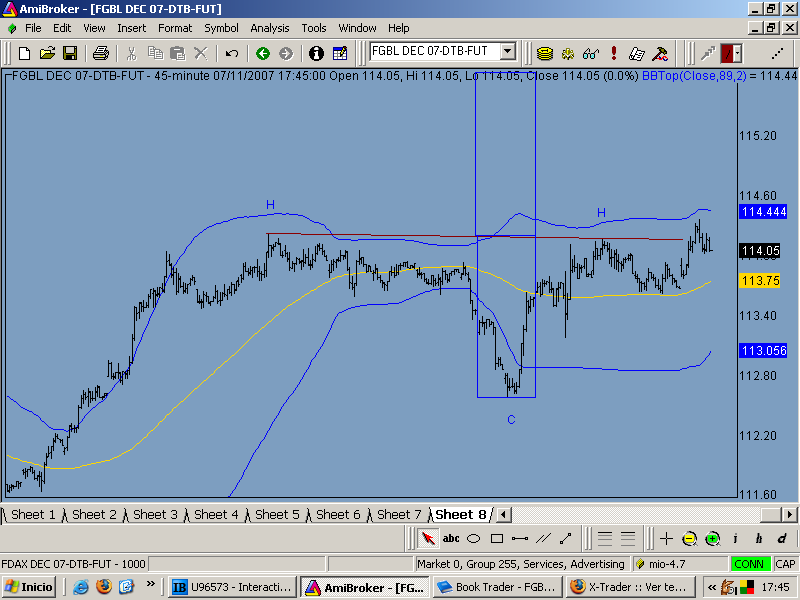Open a file with the folder icon

coord(47,53)
